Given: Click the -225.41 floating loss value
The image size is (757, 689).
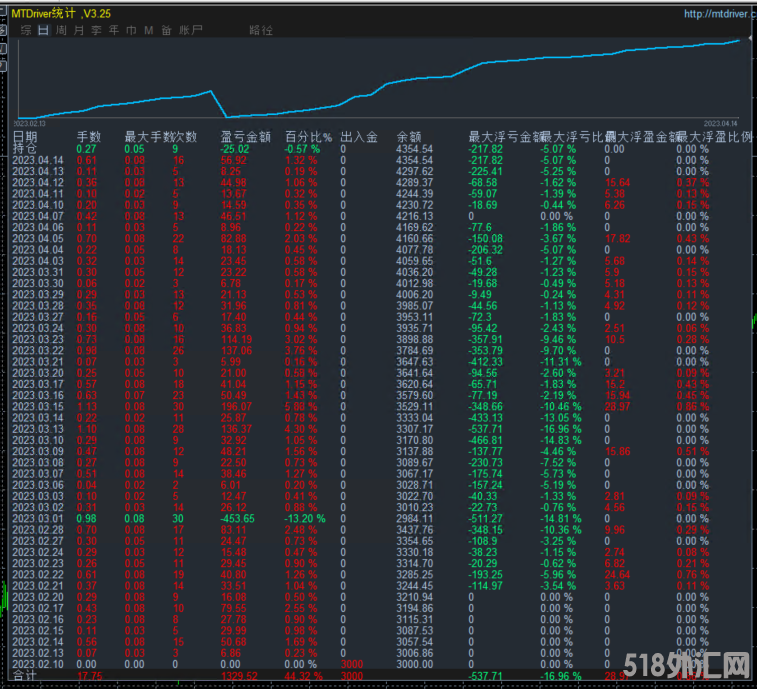Looking at the screenshot, I should click(485, 171).
